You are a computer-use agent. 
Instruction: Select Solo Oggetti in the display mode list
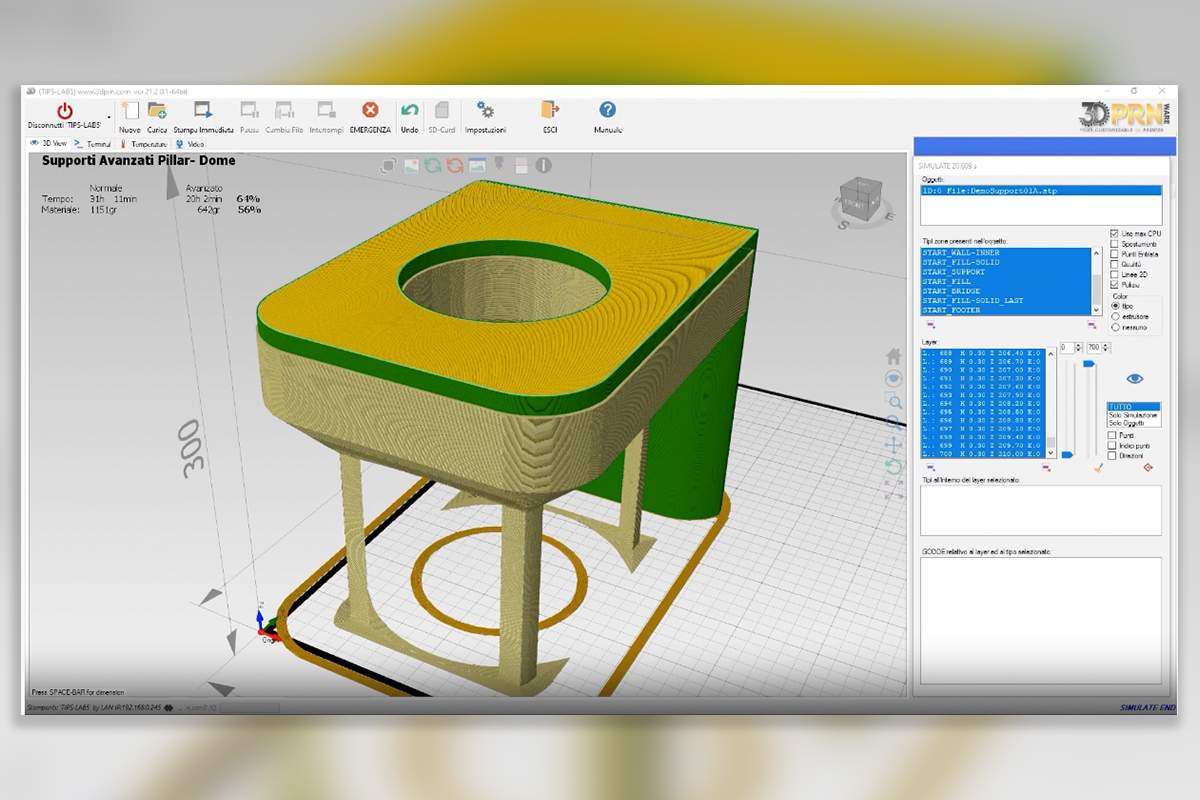pyautogui.click(x=1134, y=423)
